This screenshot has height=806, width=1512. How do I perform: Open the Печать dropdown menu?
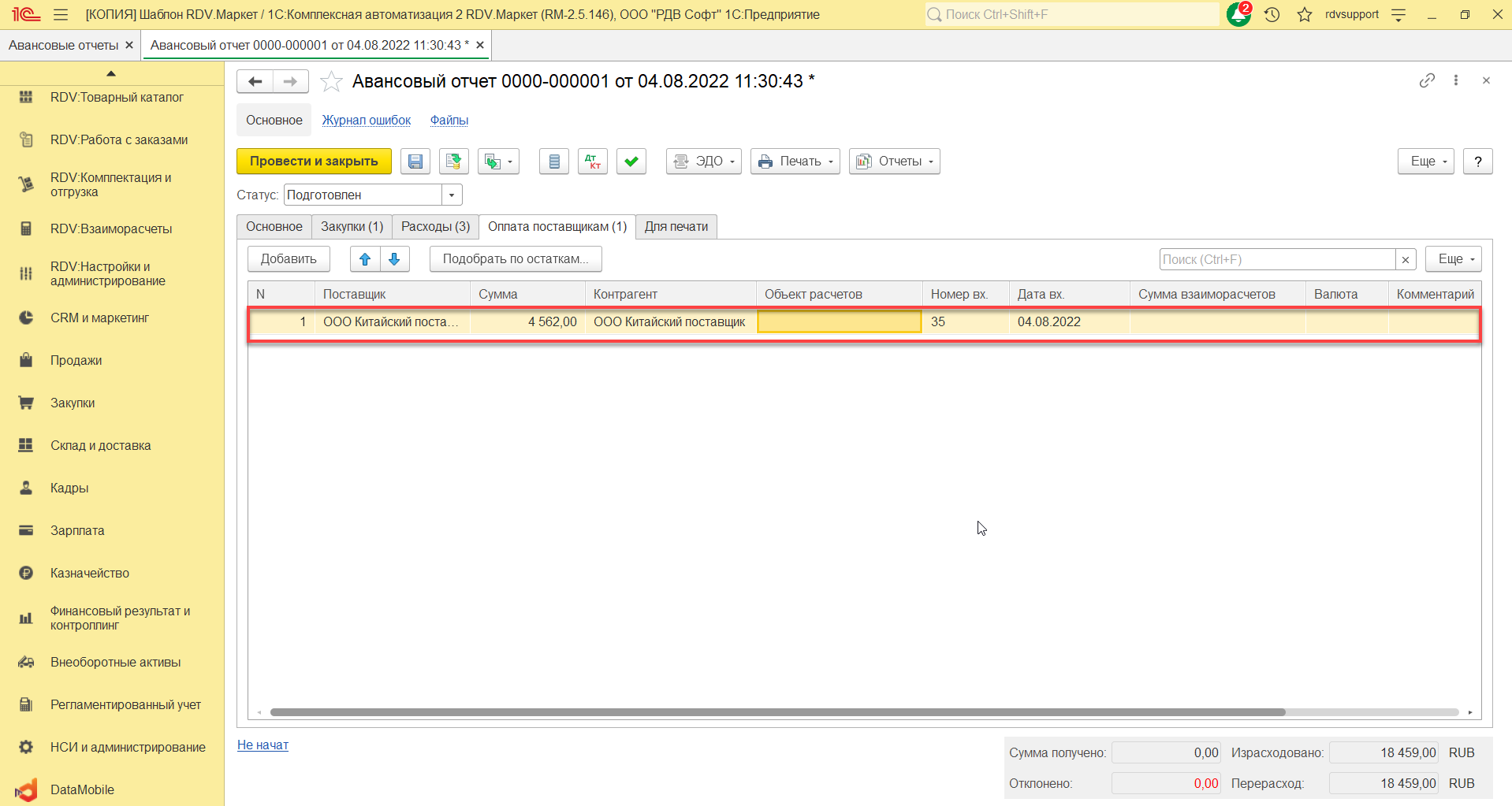tap(795, 162)
